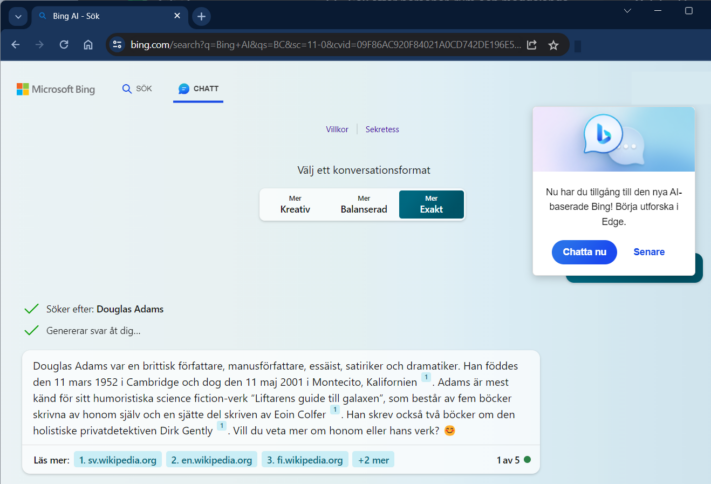Switch to the SÖK tab
711x484 pixels.
[x=137, y=89]
